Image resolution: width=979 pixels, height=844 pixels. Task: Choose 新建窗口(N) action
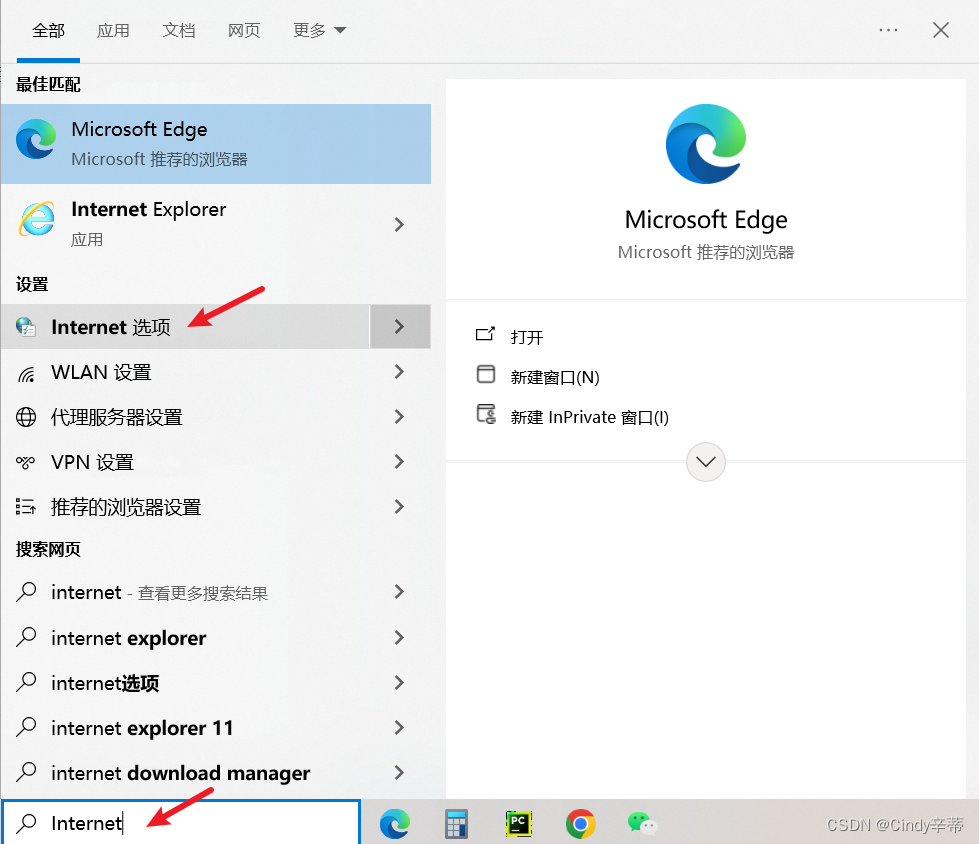tap(555, 377)
